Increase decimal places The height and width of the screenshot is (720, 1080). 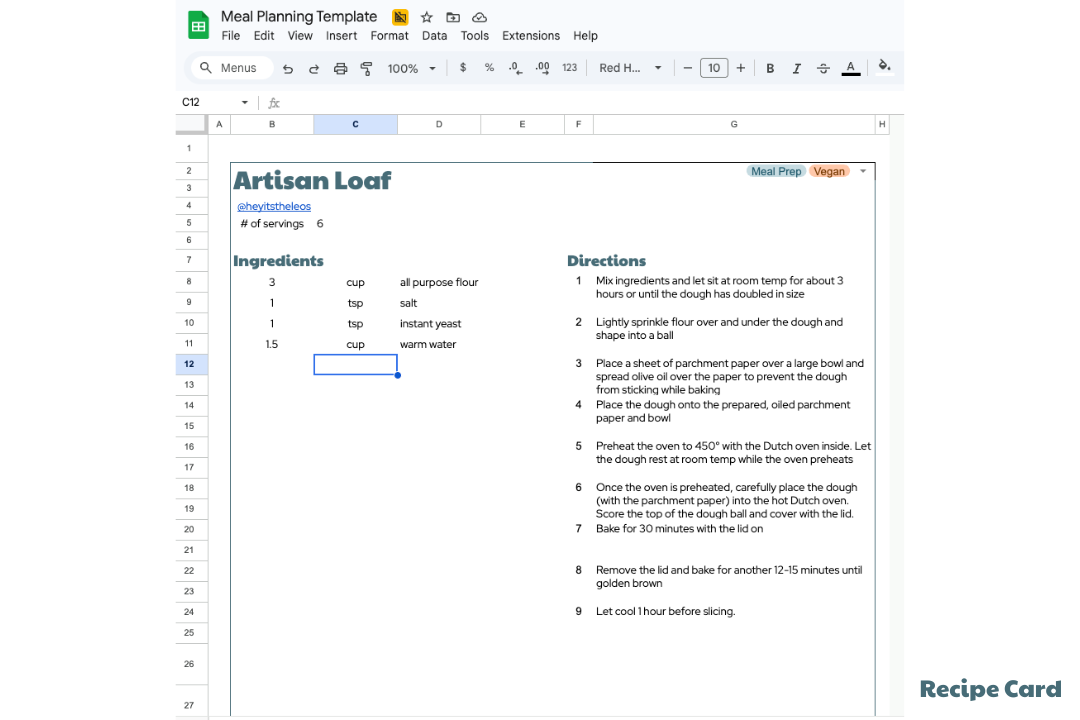[x=542, y=68]
